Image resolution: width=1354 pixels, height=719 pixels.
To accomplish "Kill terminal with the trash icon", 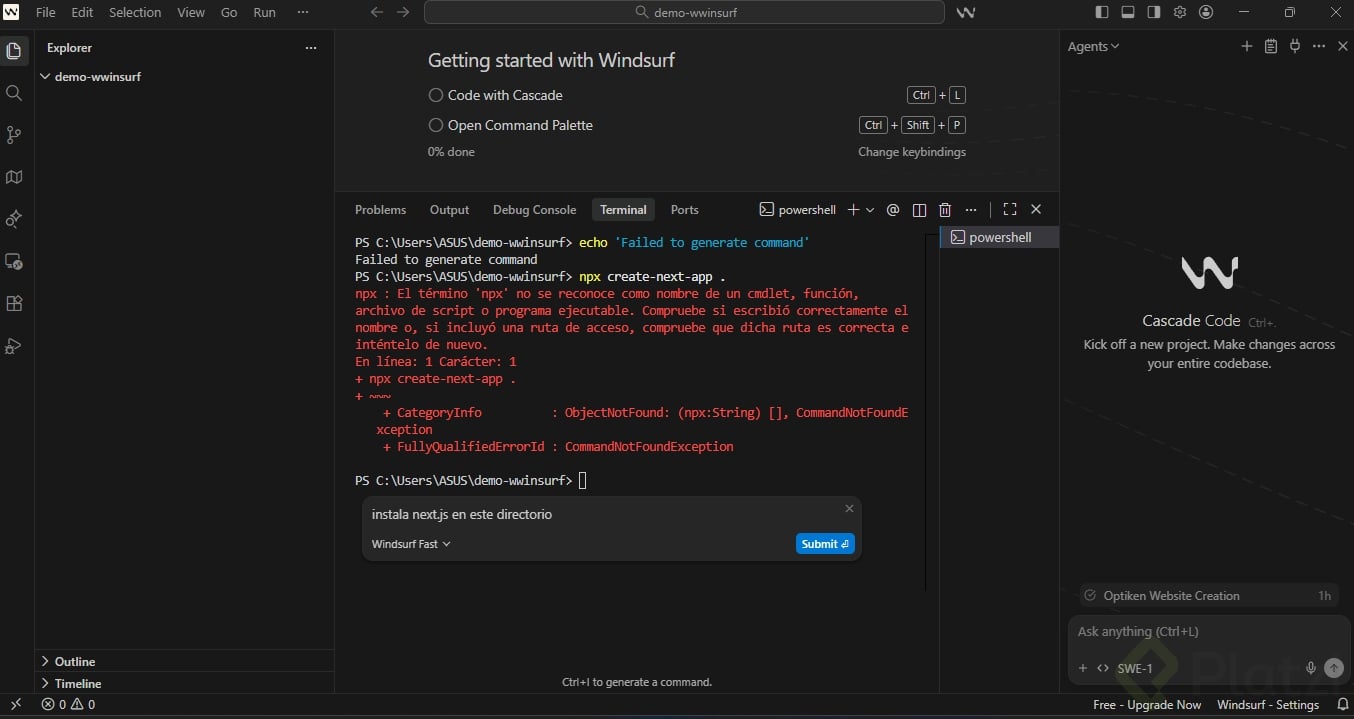I will coord(945,210).
